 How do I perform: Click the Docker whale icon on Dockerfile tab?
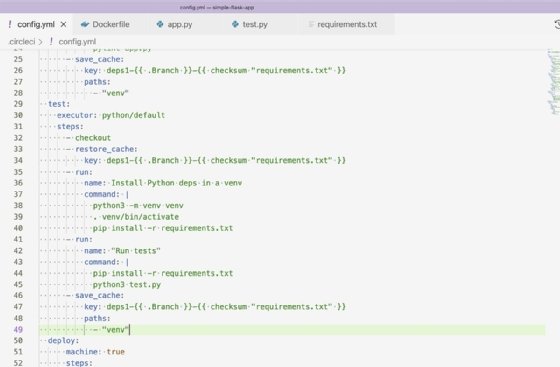click(85, 24)
